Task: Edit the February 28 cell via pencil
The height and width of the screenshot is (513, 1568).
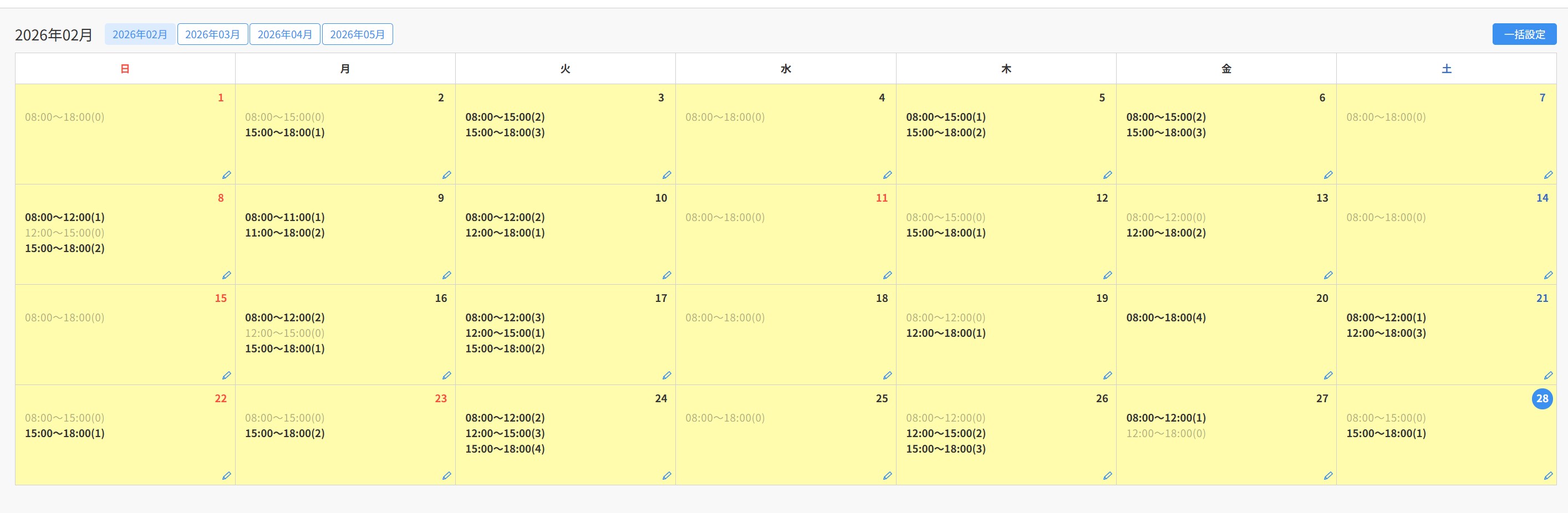Action: click(x=1548, y=476)
